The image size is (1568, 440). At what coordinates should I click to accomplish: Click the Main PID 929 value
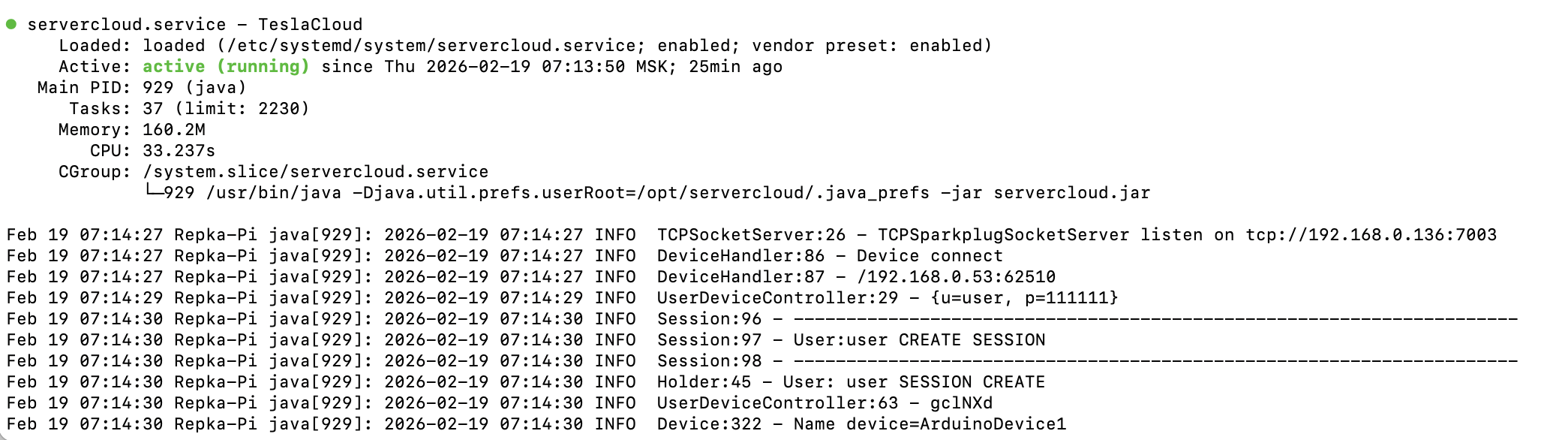tap(158, 87)
